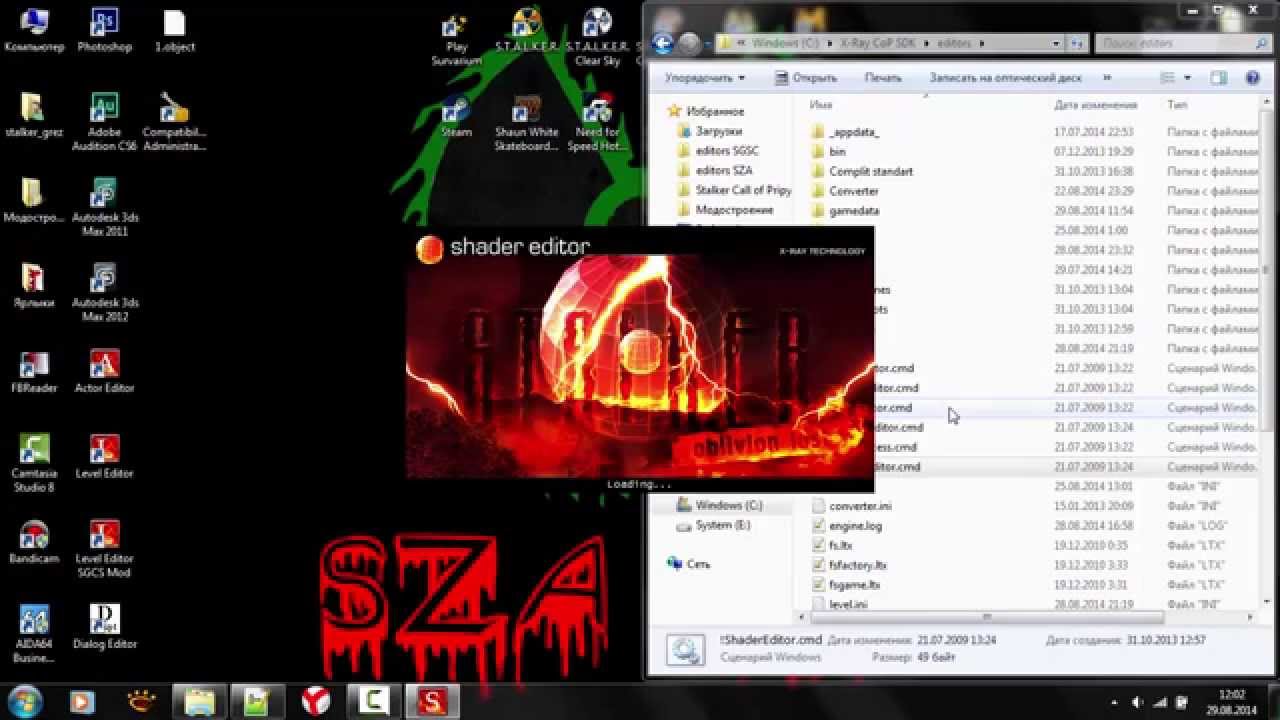Open the Photoshop desktop shortcut
1280x720 pixels.
(x=104, y=30)
